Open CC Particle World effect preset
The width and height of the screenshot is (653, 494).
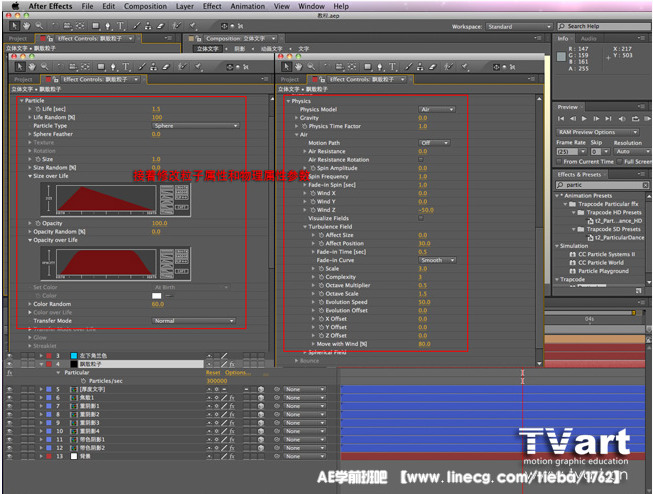(601, 262)
